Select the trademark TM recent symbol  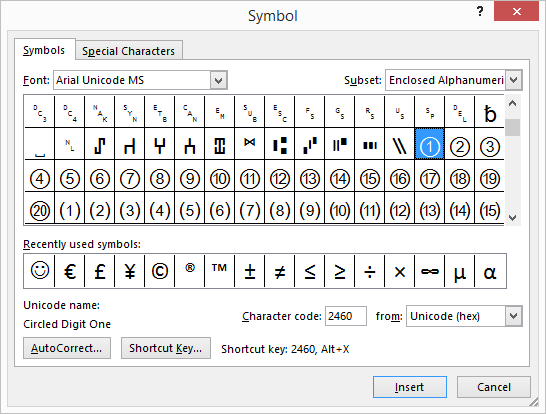coord(220,271)
